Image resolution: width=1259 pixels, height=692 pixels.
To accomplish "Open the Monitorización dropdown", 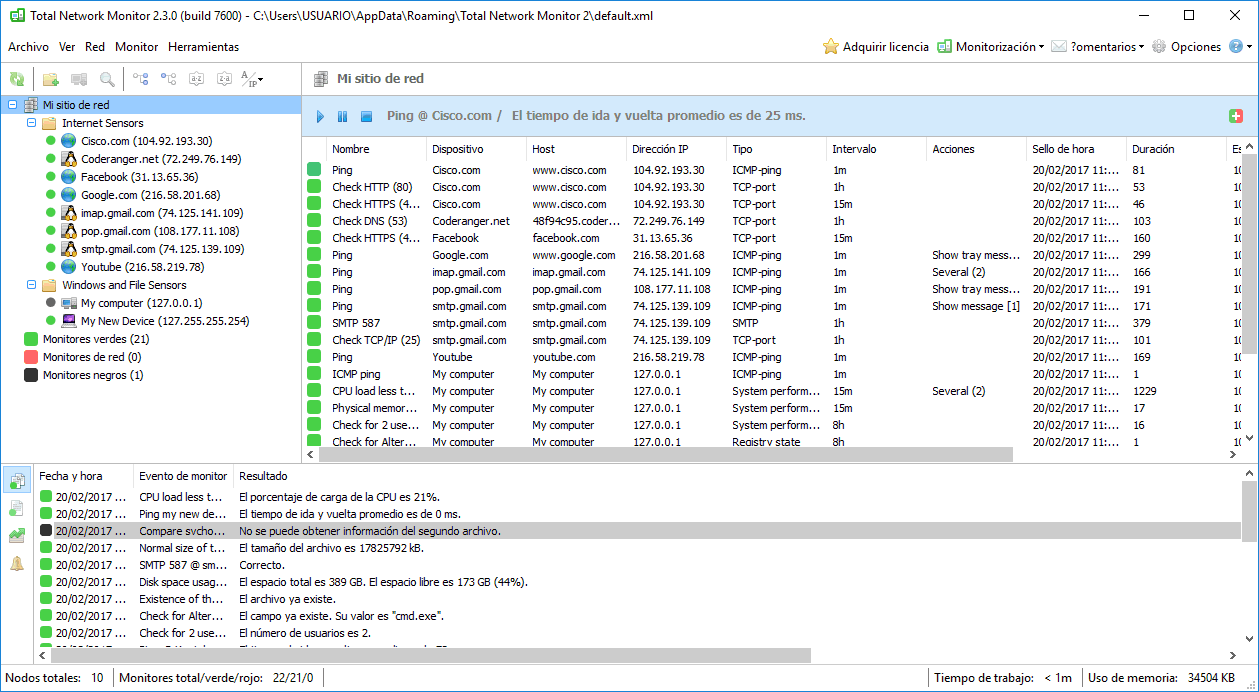I will coord(990,47).
